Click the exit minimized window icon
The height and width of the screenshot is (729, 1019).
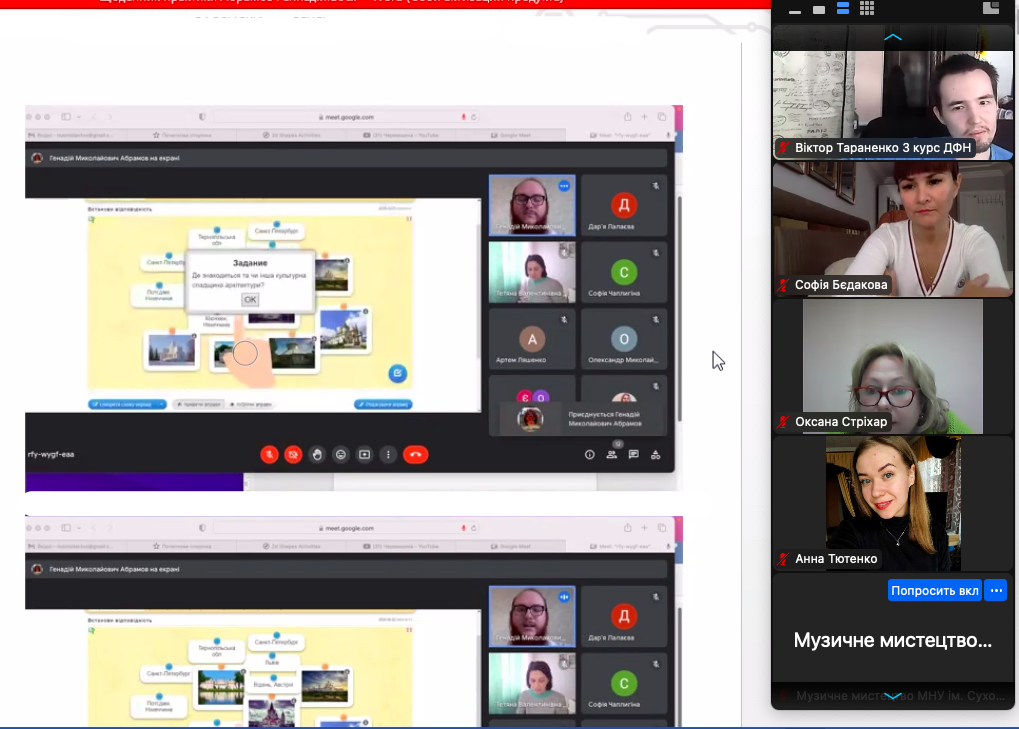pos(991,9)
